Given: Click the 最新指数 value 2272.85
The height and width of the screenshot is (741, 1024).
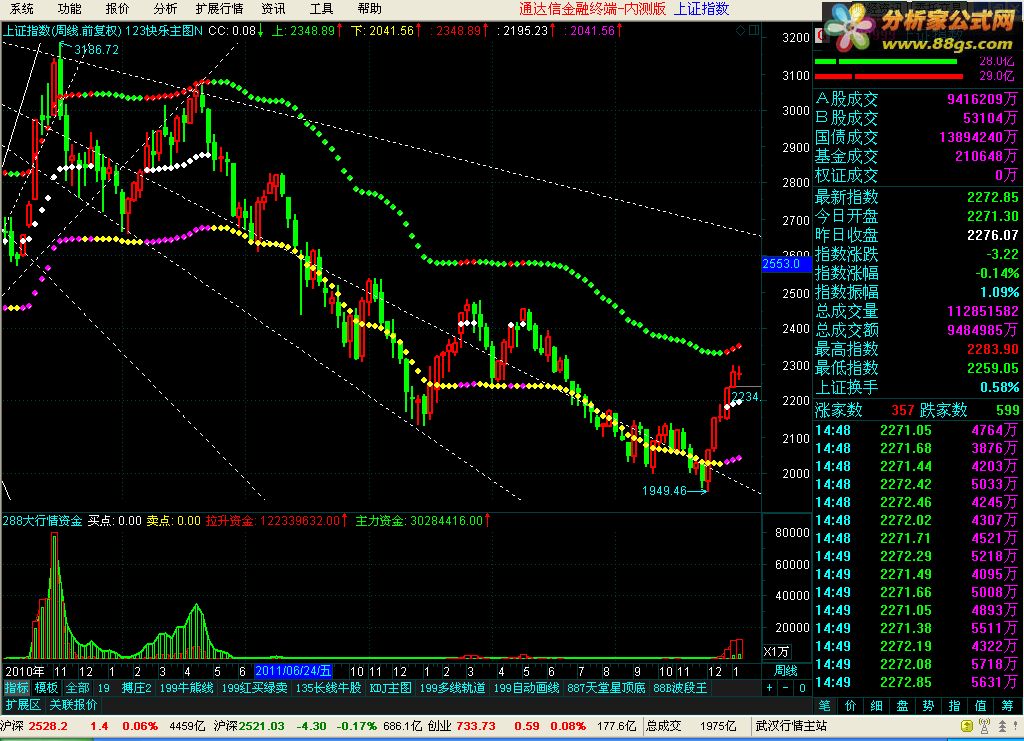Looking at the screenshot, I should pyautogui.click(x=993, y=197).
